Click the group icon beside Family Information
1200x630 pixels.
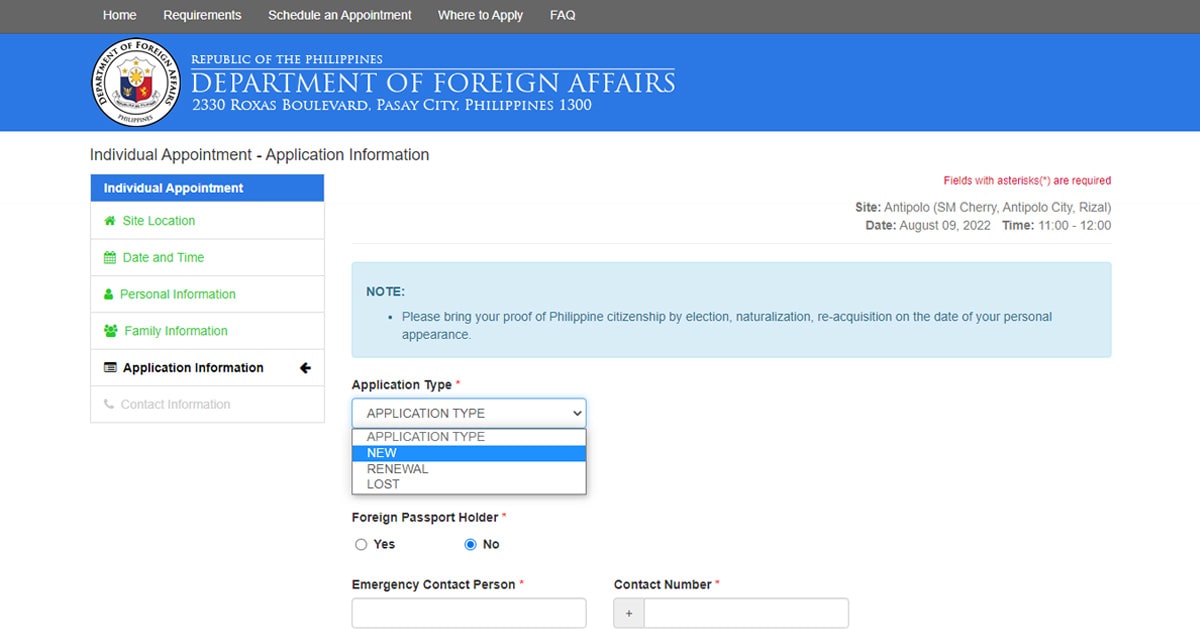pos(112,330)
